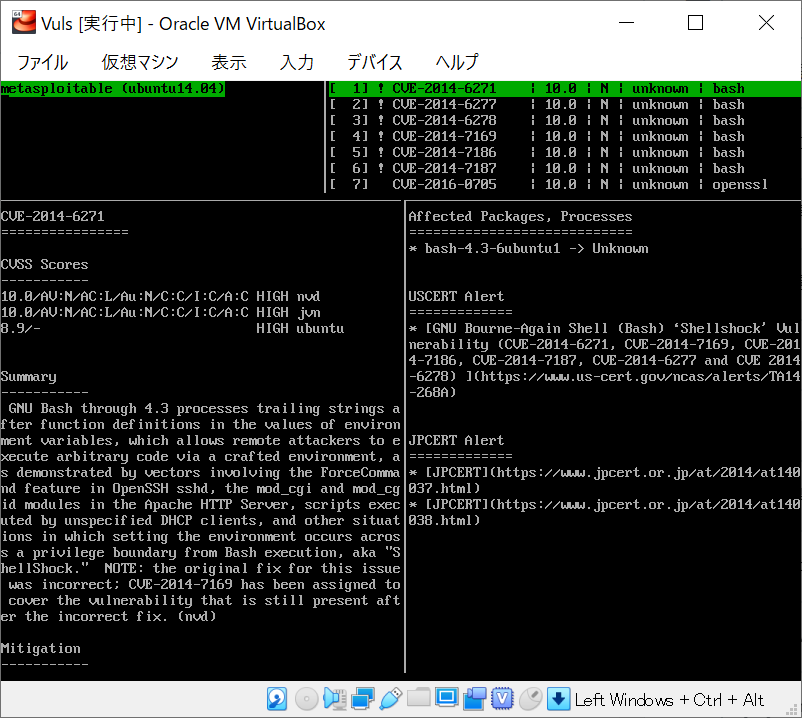The width and height of the screenshot is (802, 718).
Task: Click the hard disk activity status icon
Action: coord(277,699)
